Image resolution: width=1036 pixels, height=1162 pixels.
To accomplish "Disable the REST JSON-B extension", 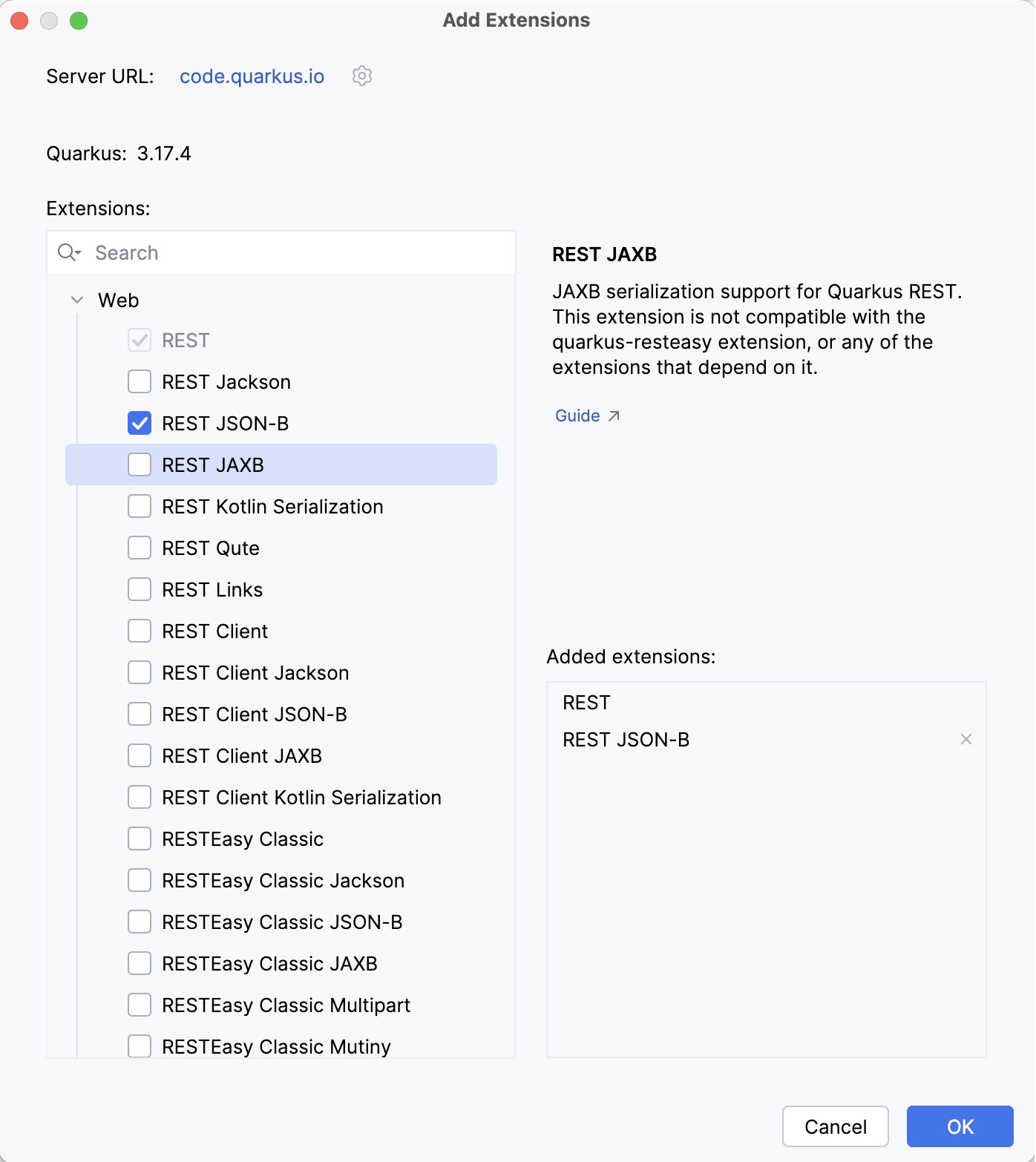I will (139, 423).
